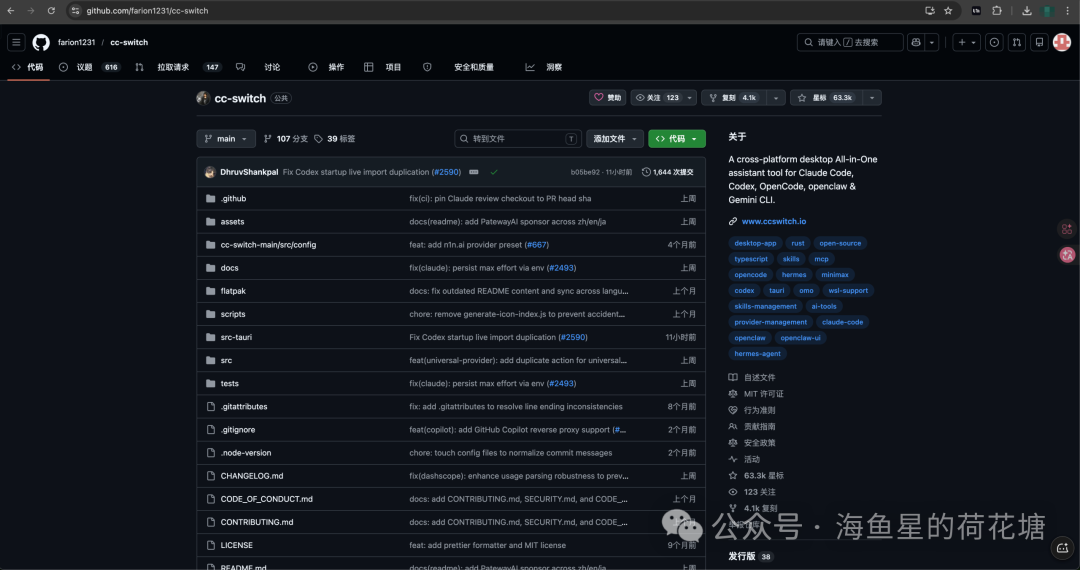Open the .github folder
1080x570 pixels.
coord(233,198)
